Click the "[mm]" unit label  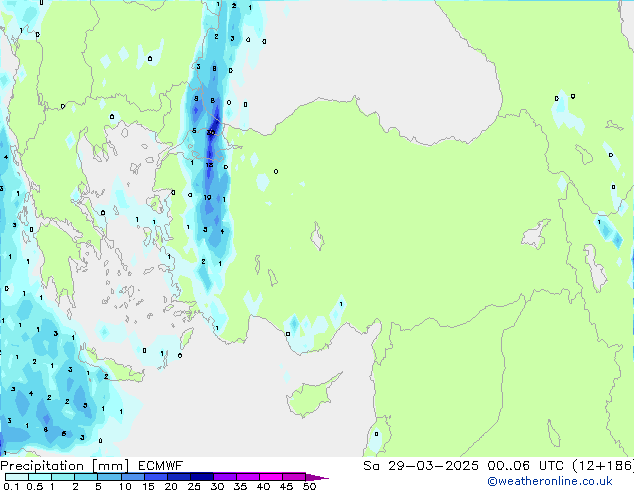click(110, 466)
